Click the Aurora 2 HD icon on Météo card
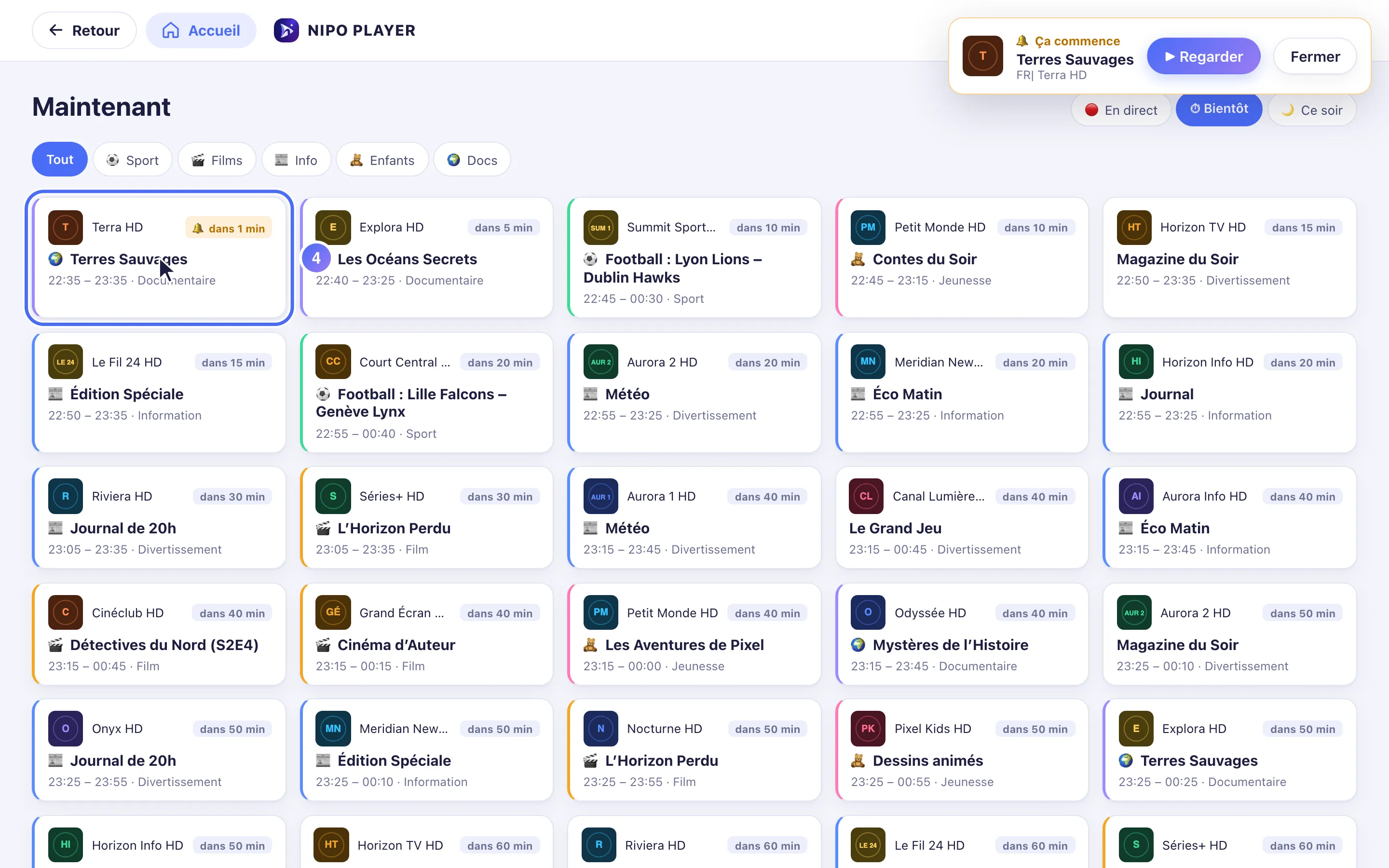Screen dimensions: 1389x868 click(600, 362)
